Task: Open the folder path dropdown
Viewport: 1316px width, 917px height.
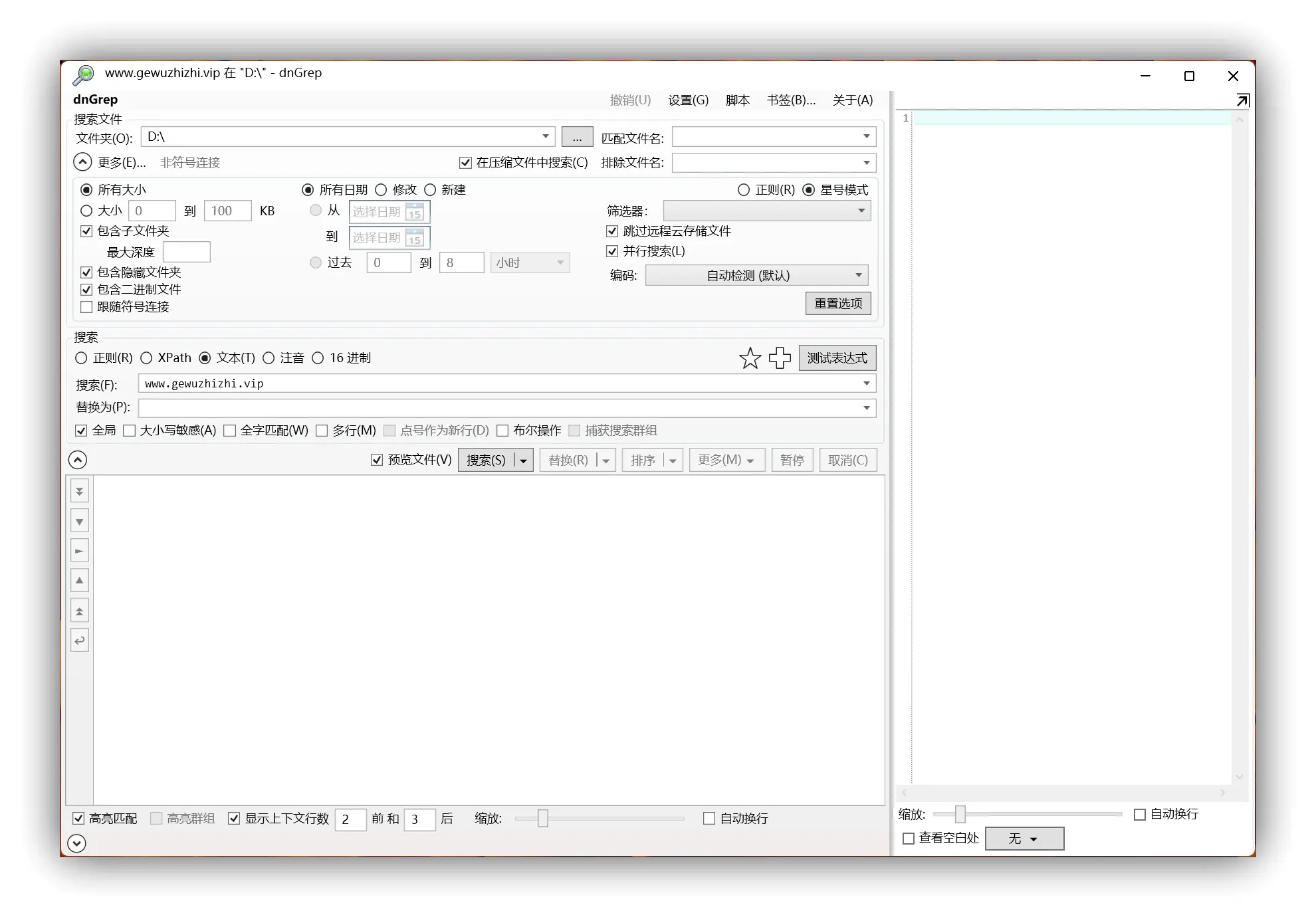Action: [546, 136]
